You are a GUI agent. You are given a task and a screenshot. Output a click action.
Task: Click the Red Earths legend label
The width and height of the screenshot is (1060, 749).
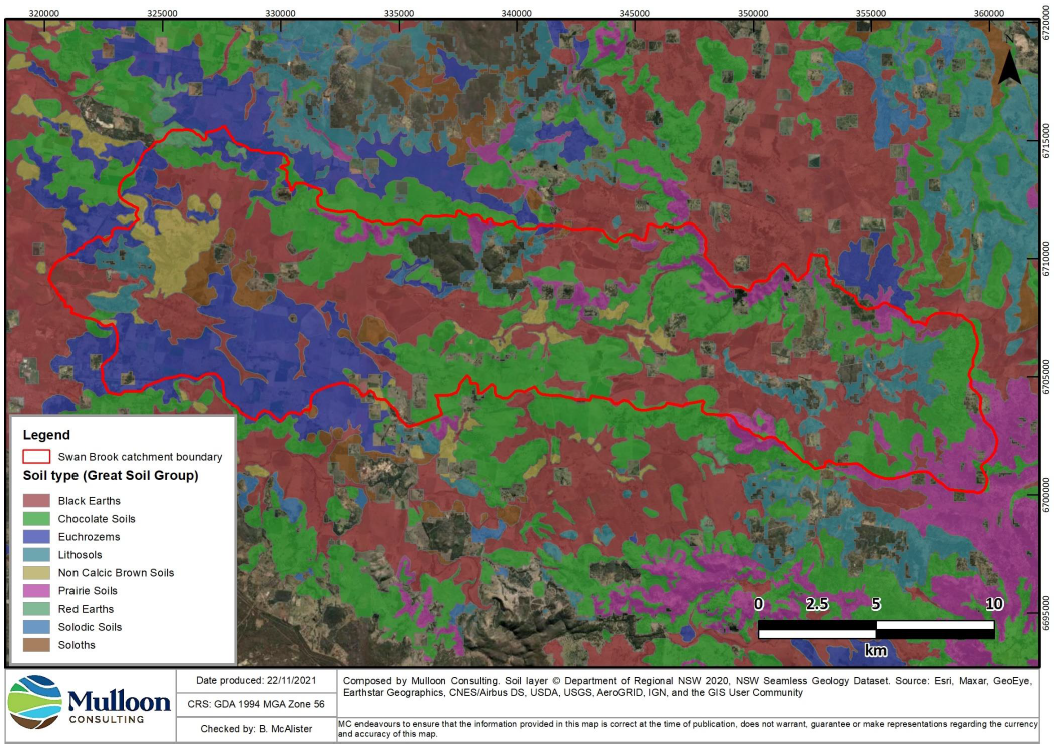click(86, 609)
